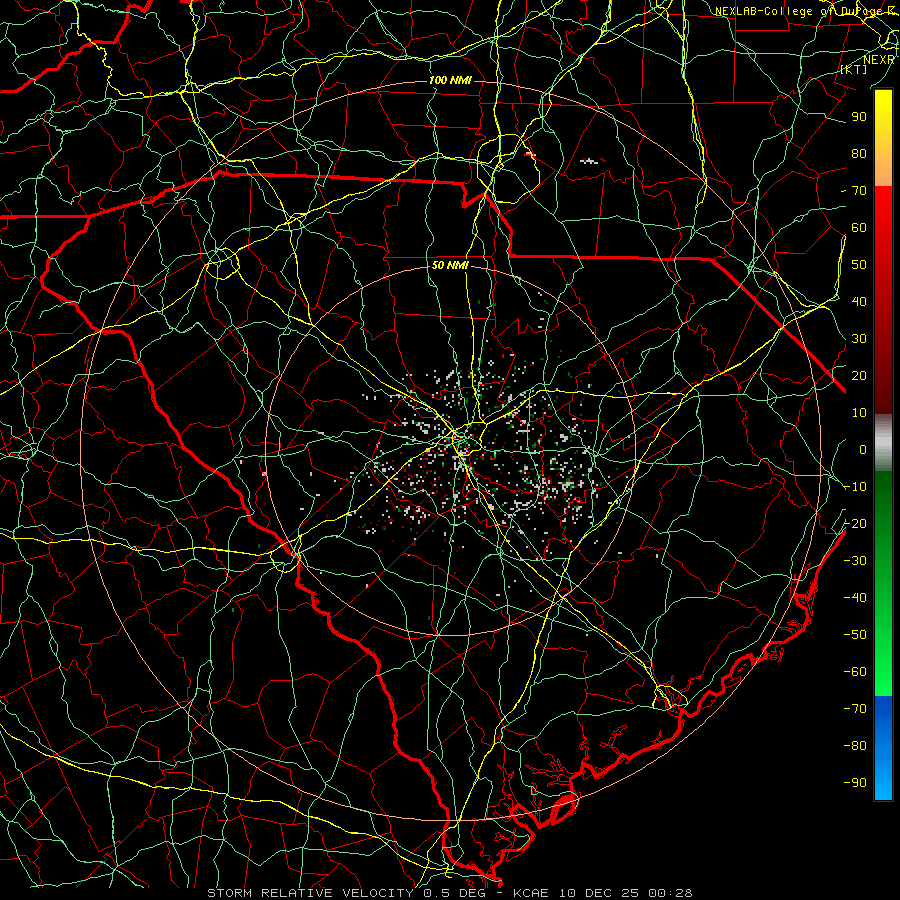This screenshot has height=900, width=900.
Task: Click the 0 value on the velocity scale
Action: tap(863, 450)
